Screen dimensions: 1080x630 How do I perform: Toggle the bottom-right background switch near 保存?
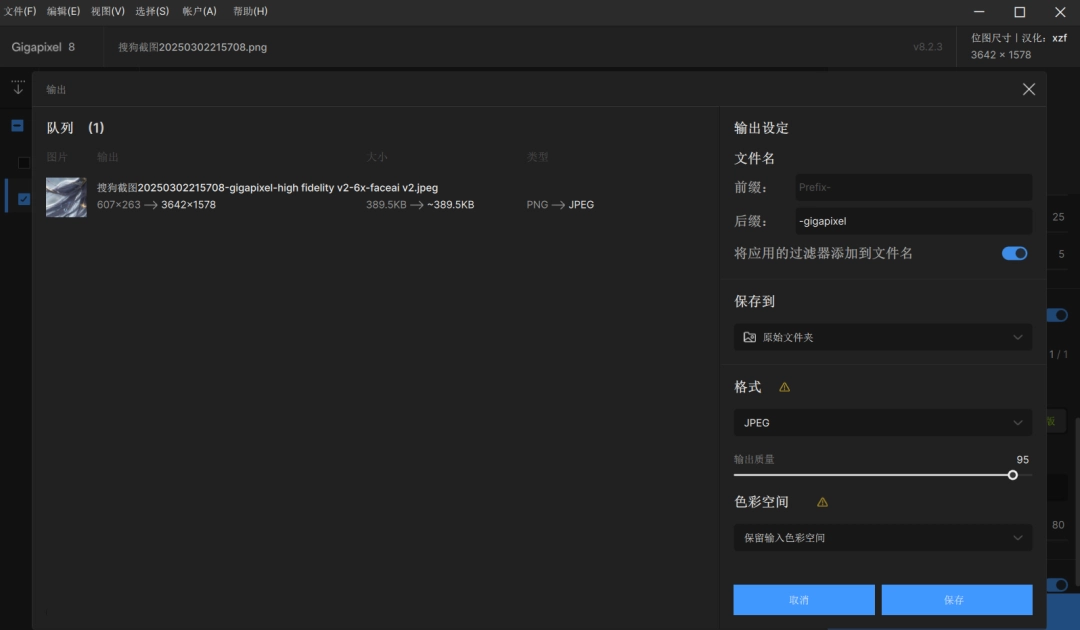coord(1058,585)
